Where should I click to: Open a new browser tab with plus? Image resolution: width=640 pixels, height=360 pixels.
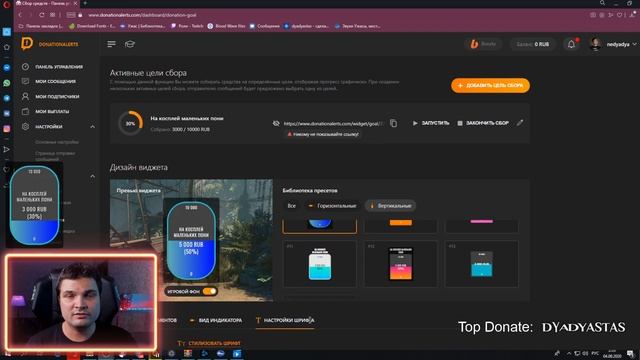85,3
